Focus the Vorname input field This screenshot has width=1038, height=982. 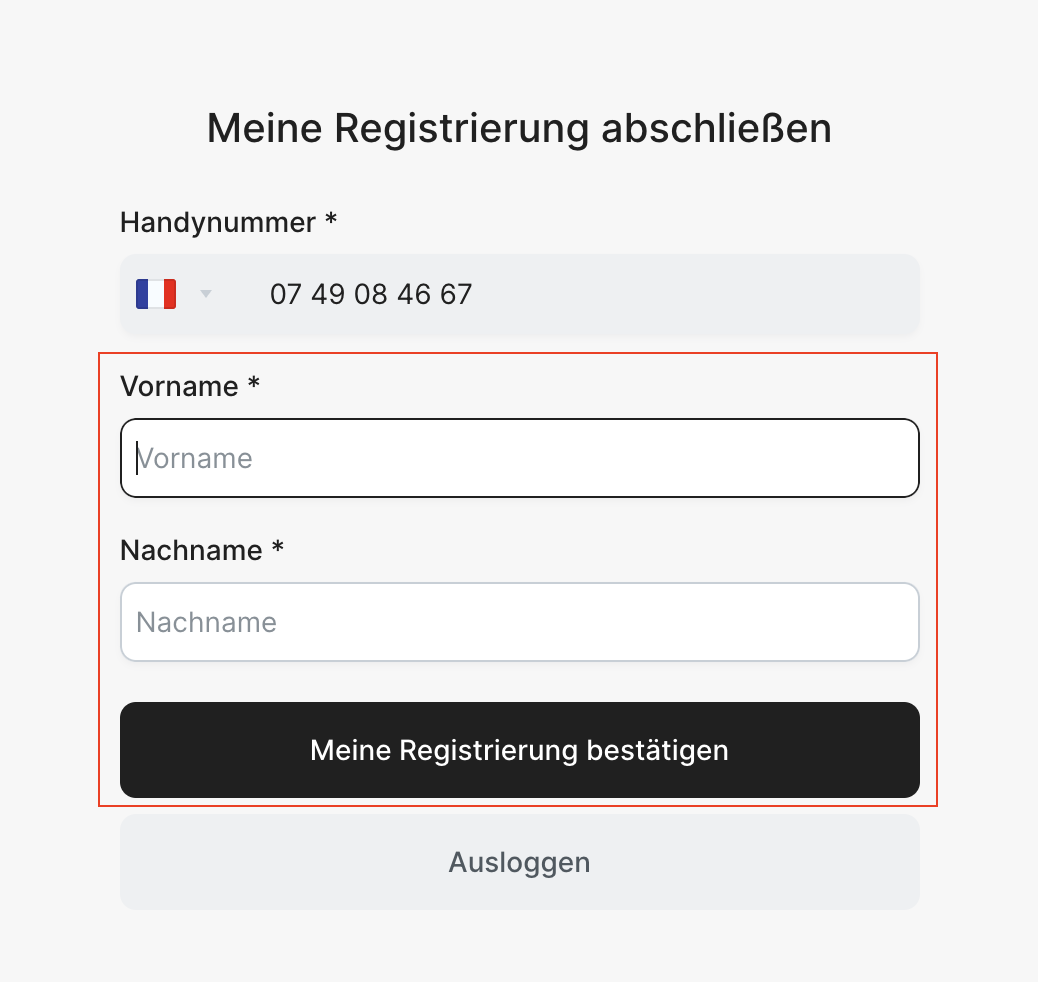(x=519, y=458)
